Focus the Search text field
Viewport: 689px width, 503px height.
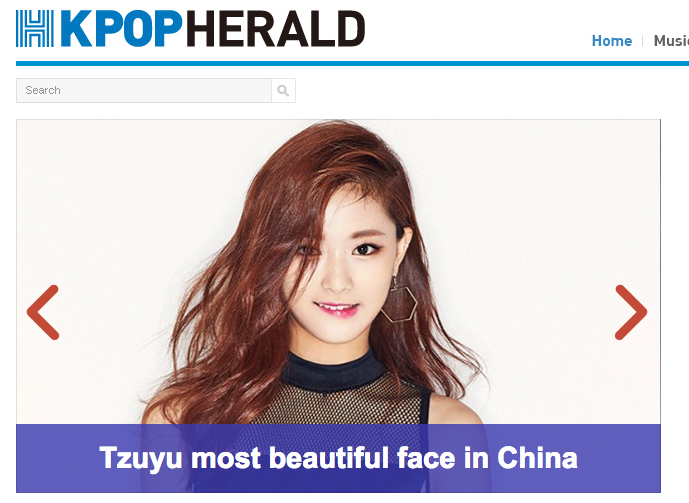coord(144,90)
